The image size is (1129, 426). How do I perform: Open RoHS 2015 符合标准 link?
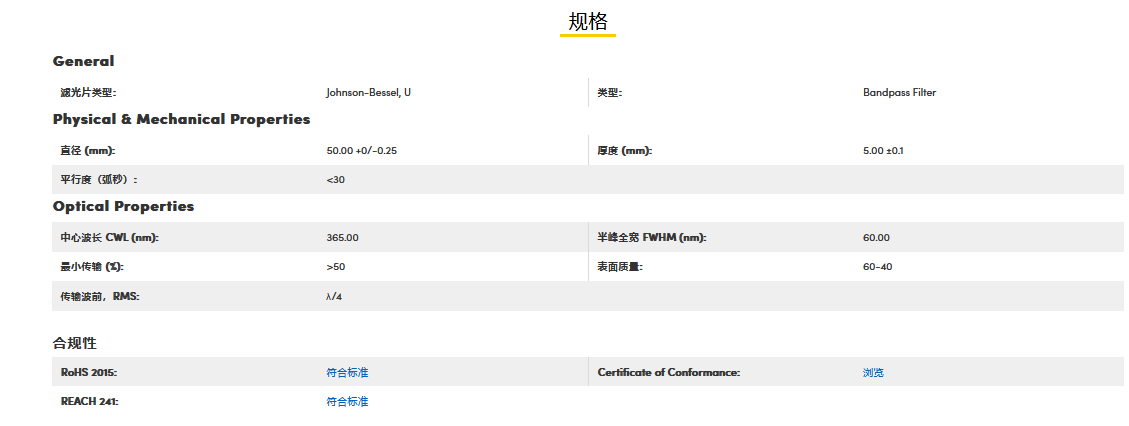tap(347, 372)
